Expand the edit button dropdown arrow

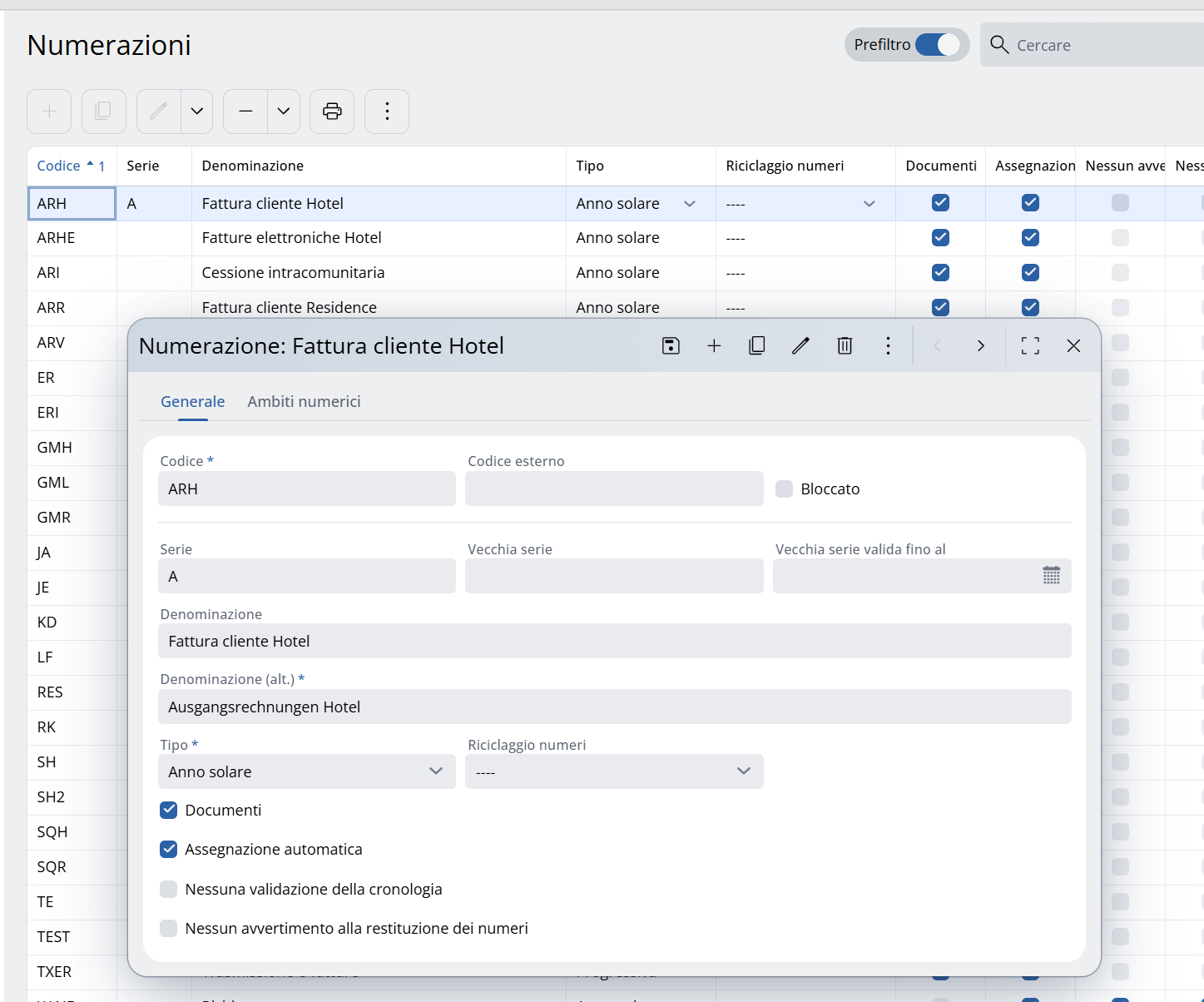(197, 112)
